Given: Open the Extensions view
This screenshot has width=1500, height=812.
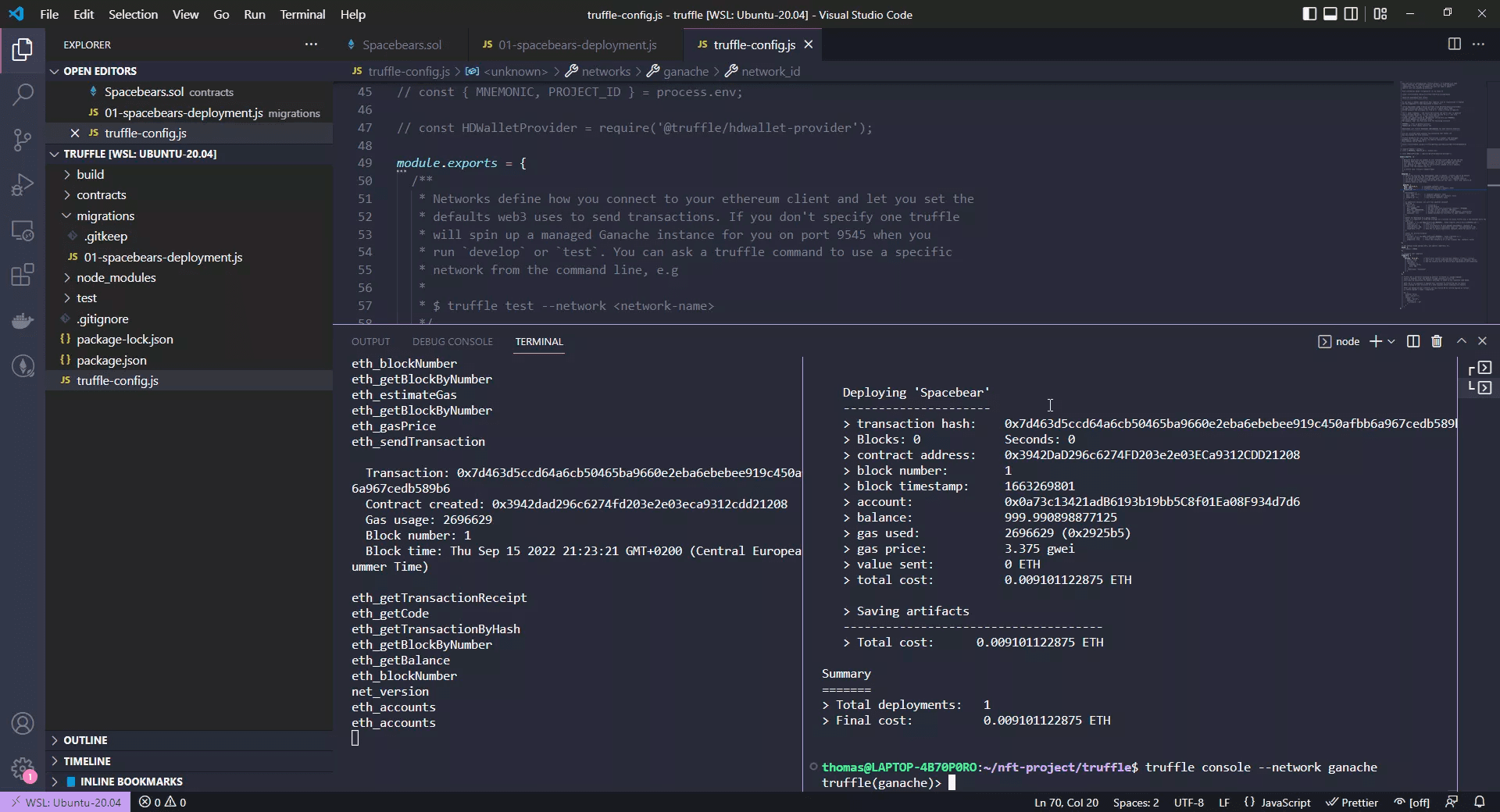Looking at the screenshot, I should pyautogui.click(x=23, y=275).
